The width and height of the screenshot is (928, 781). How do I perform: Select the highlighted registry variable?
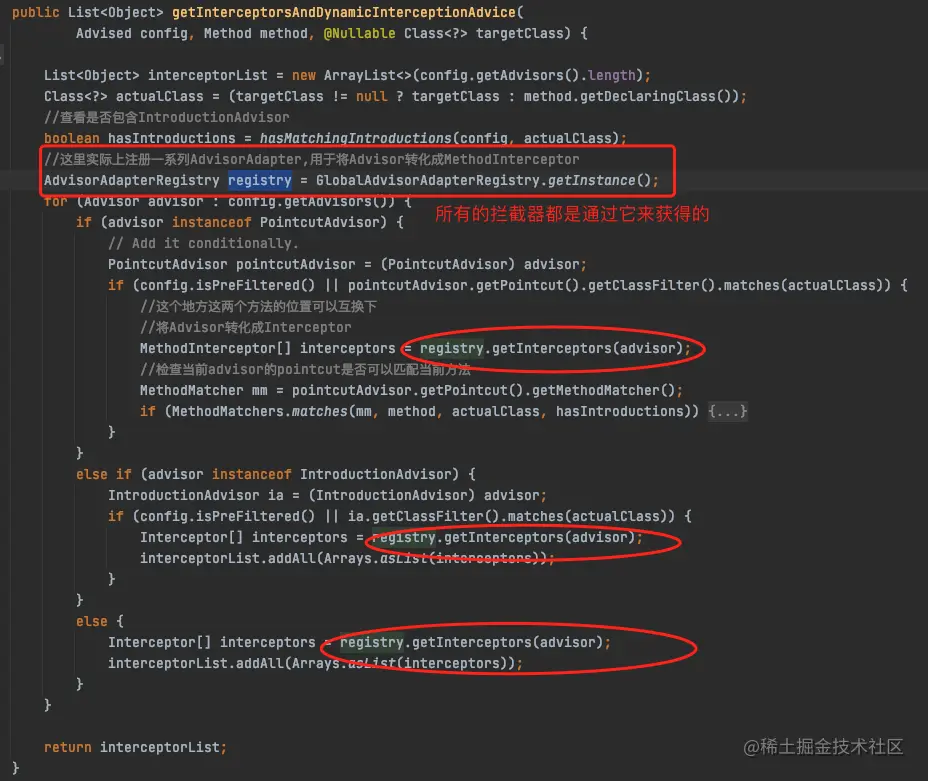pyautogui.click(x=259, y=180)
